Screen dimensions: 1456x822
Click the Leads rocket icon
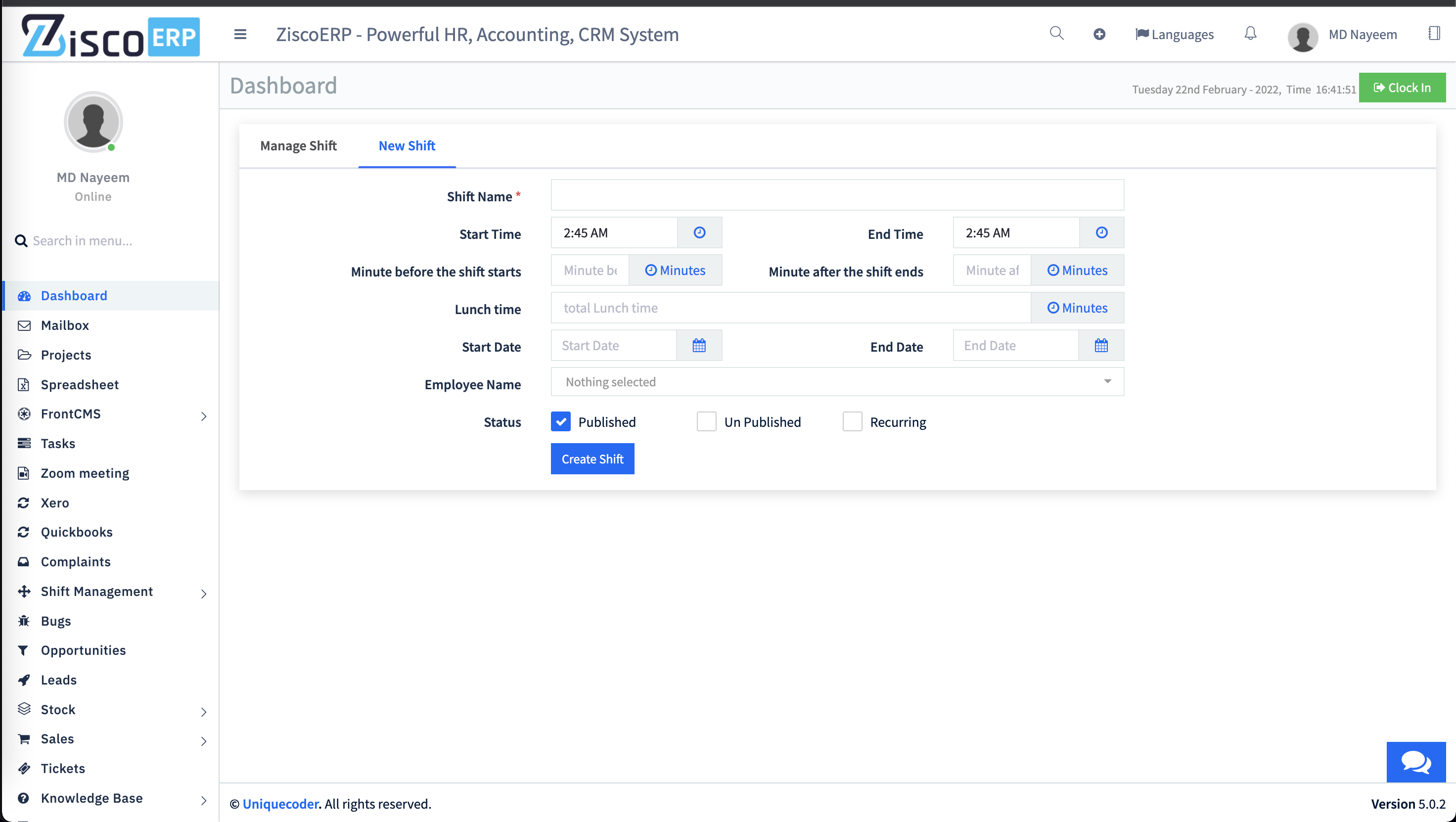point(23,680)
